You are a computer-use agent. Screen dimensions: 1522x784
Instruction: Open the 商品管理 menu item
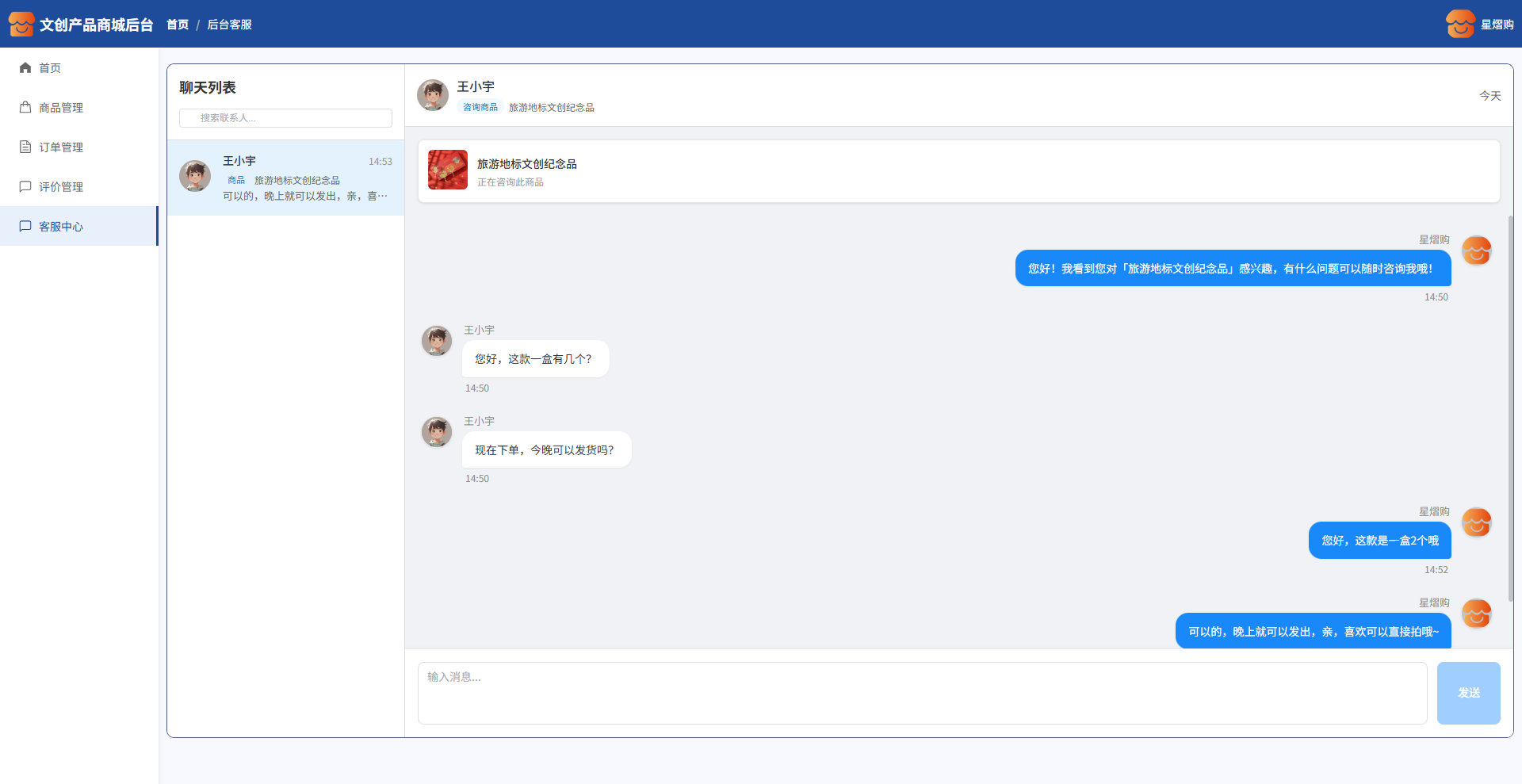click(61, 108)
